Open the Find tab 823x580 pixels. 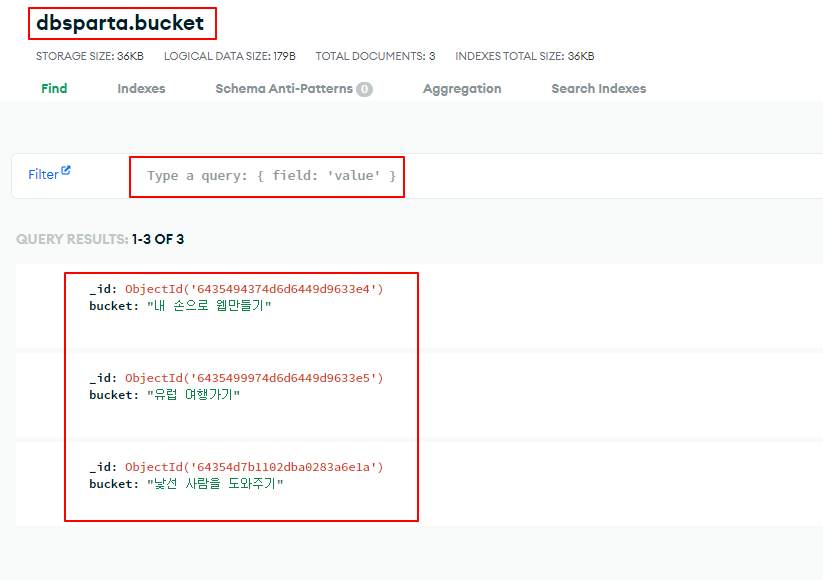point(54,88)
